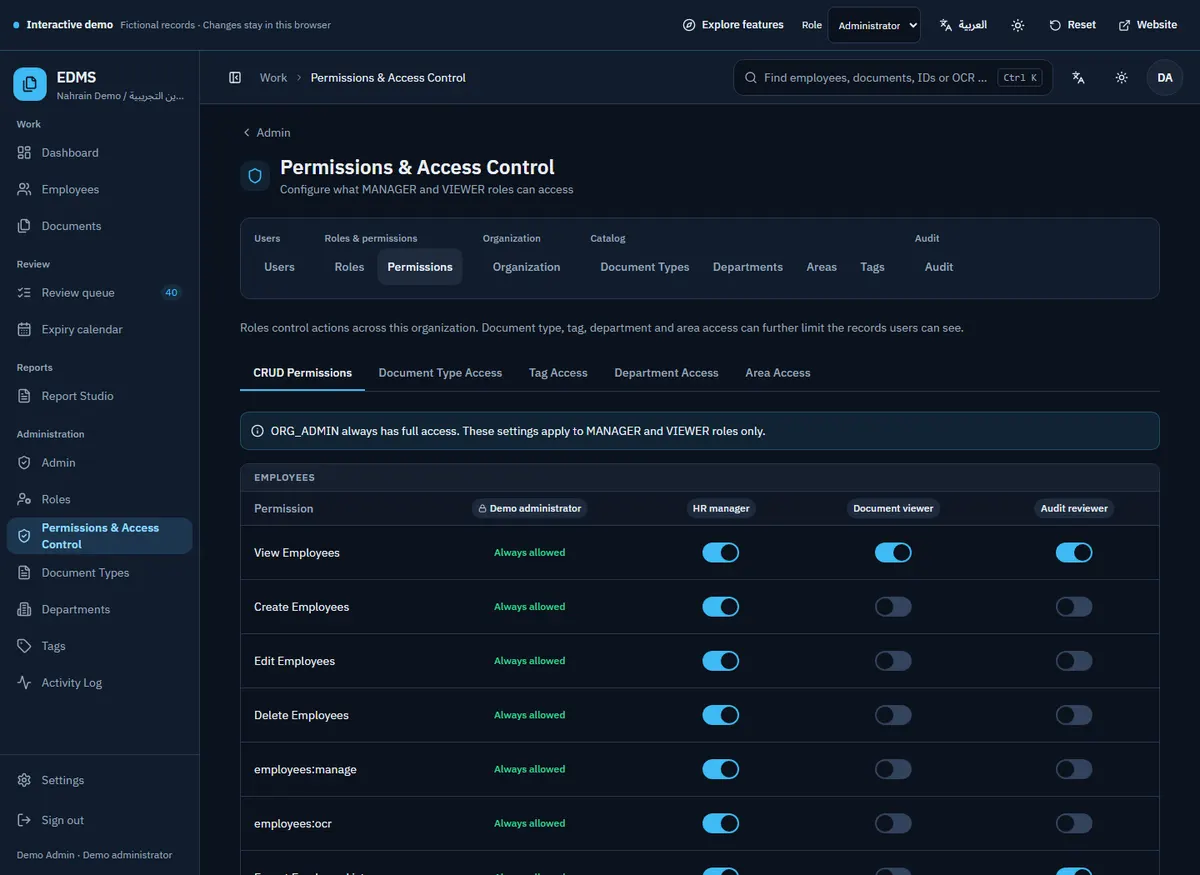The image size is (1200, 875).
Task: Enable Create Employees for Audit reviewer
Action: [1074, 606]
